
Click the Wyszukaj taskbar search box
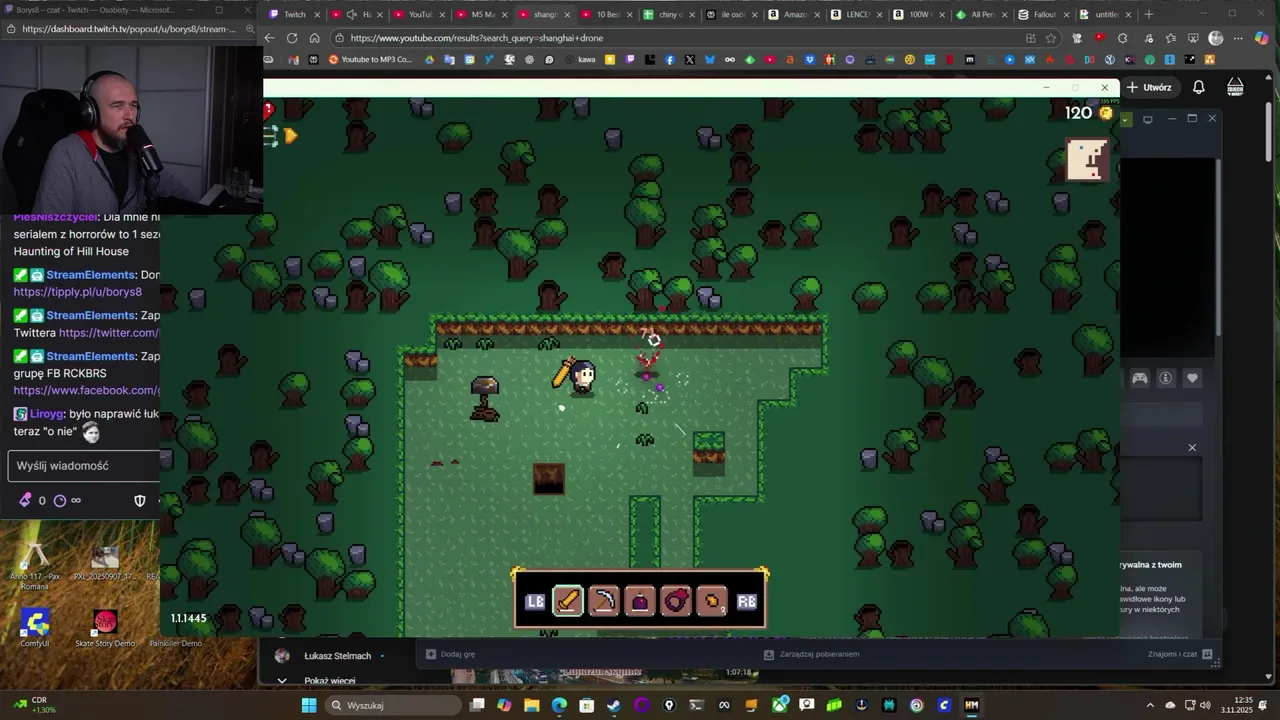click(394, 705)
